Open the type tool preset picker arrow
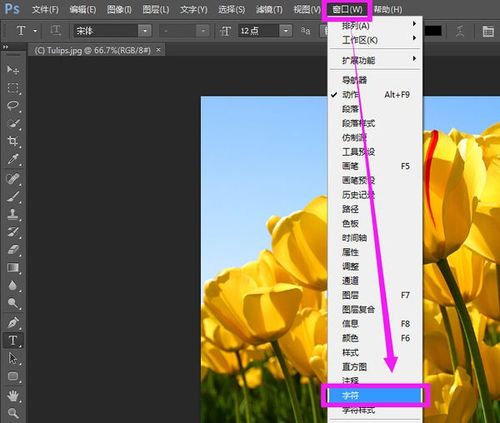500x423 pixels. tap(35, 31)
